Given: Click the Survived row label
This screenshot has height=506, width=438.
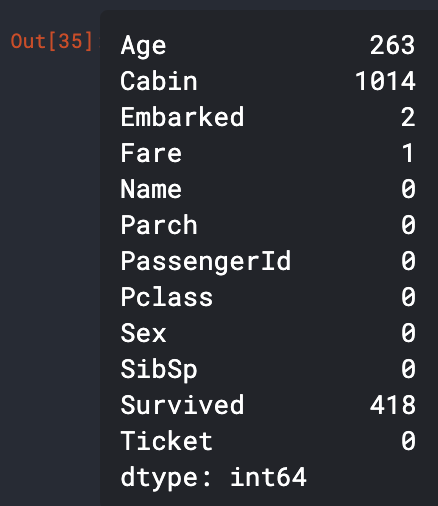Looking at the screenshot, I should (182, 405).
